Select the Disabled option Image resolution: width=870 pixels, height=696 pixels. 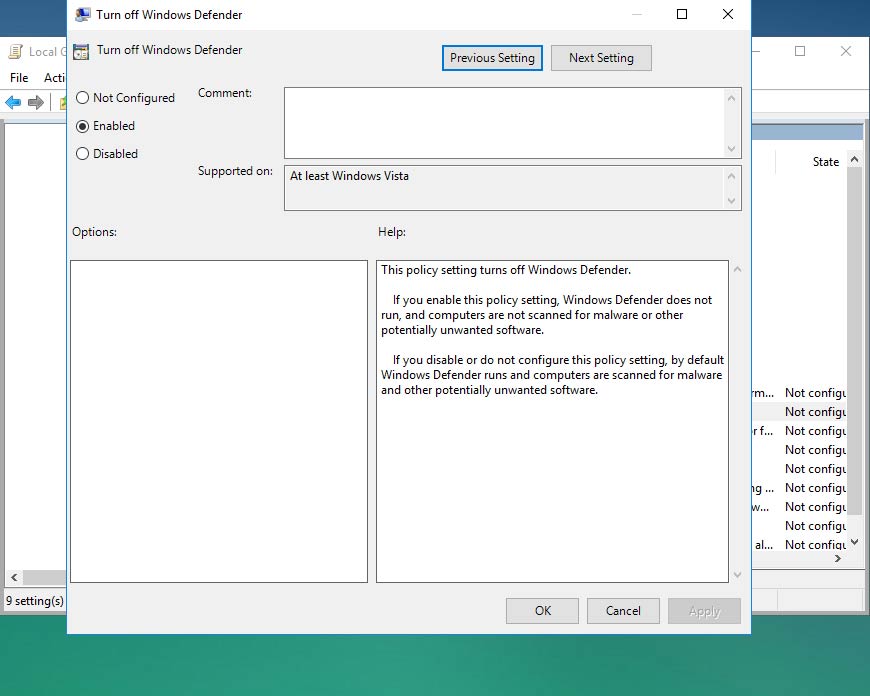pyautogui.click(x=81, y=153)
